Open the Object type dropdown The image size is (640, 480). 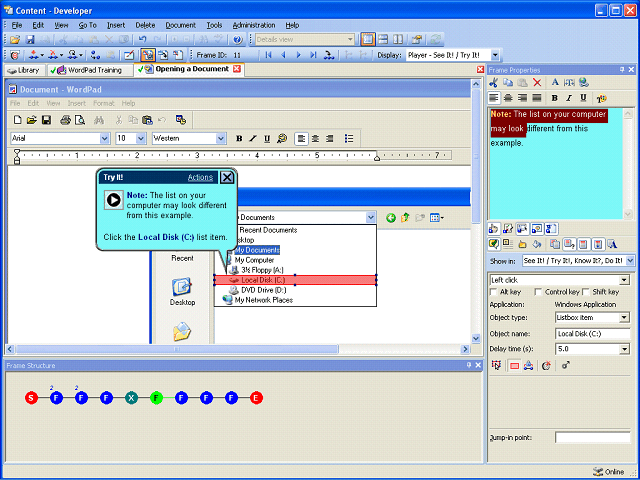click(x=624, y=318)
